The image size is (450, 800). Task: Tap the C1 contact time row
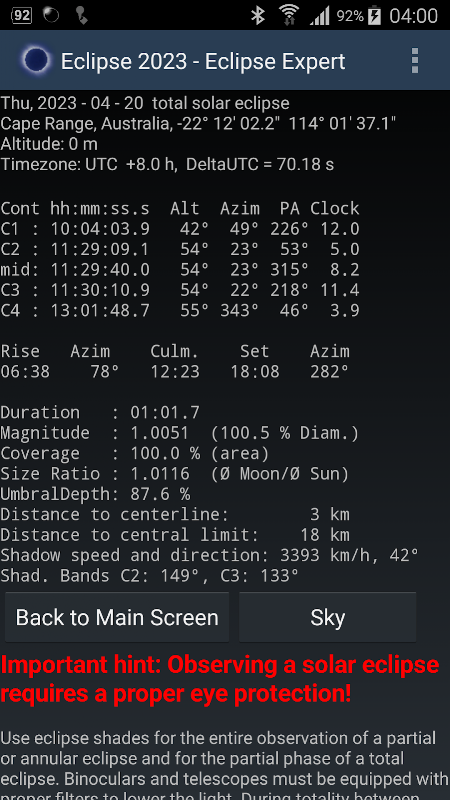point(180,229)
